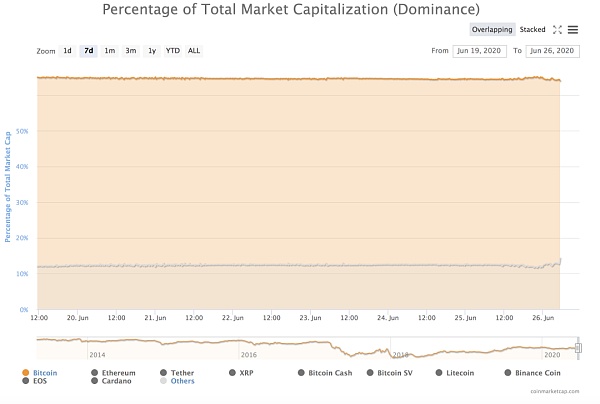Viewport: 600px width, 404px height.
Task: Hide the Others series
Action: pyautogui.click(x=182, y=380)
